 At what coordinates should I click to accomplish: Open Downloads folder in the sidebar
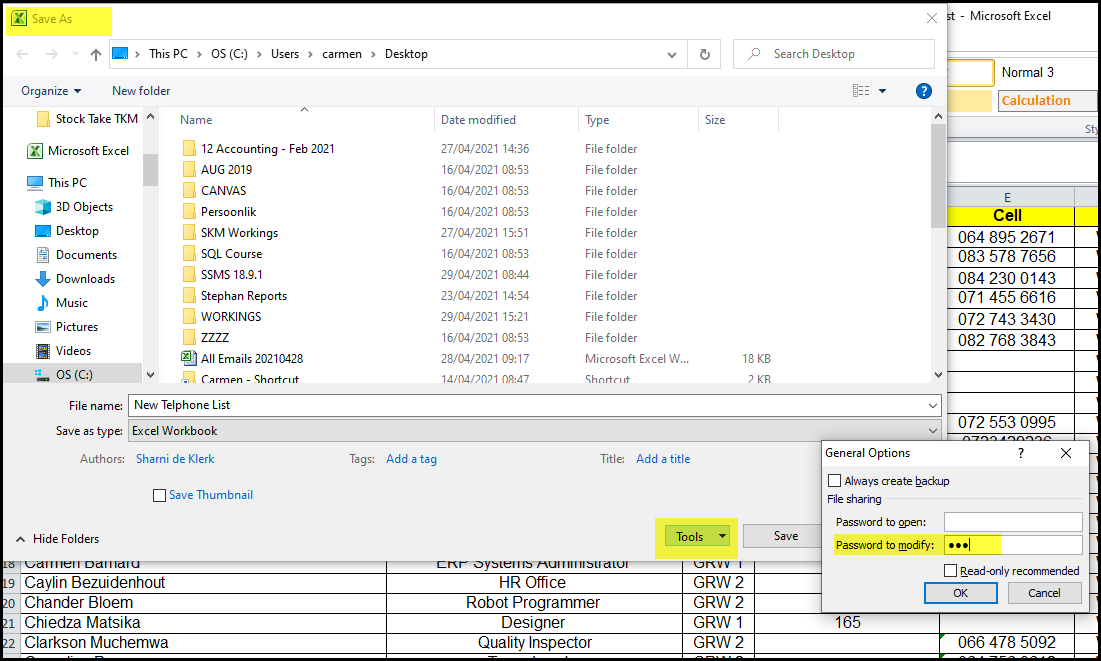coord(85,279)
